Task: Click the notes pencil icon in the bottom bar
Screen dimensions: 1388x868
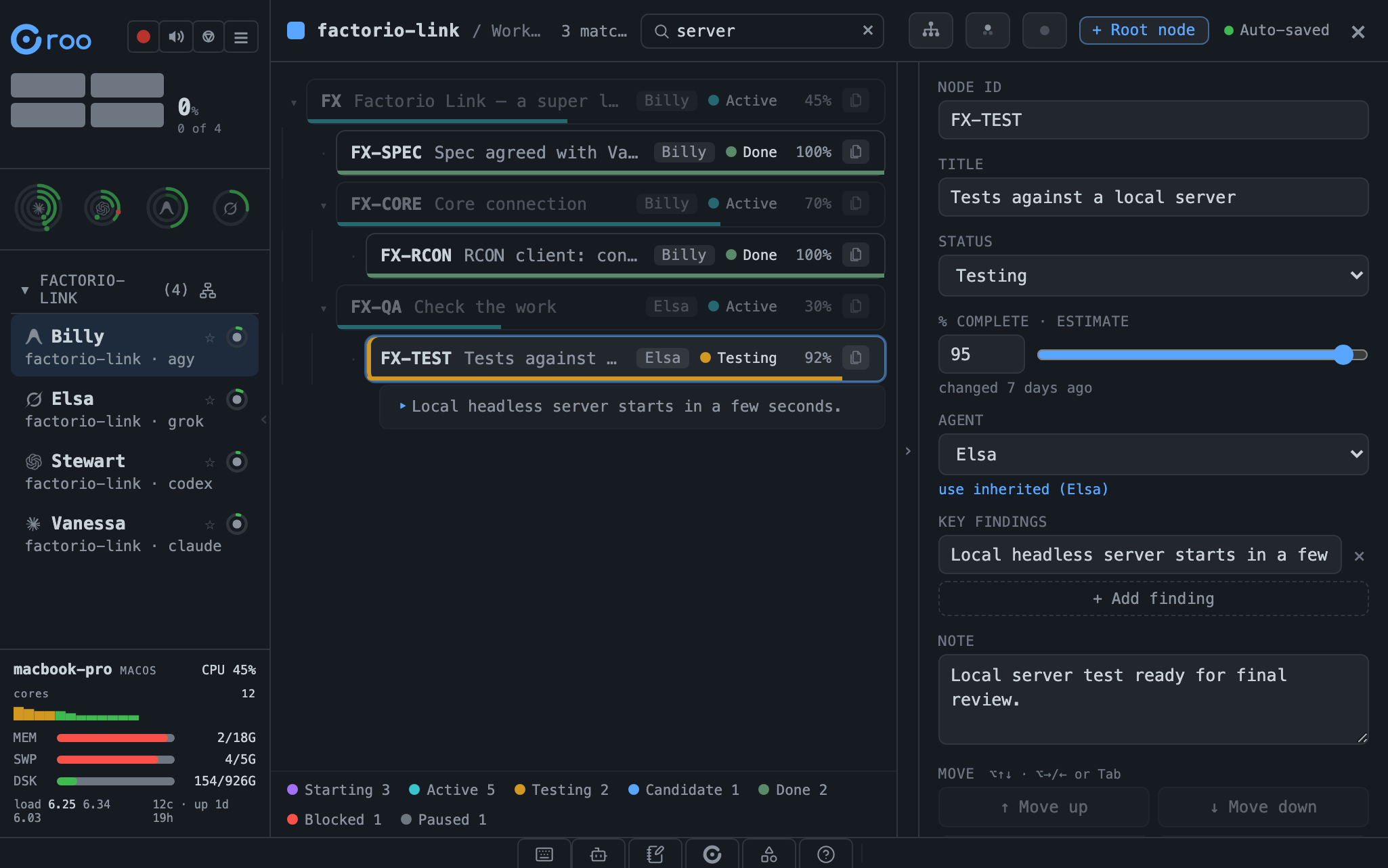Action: [655, 854]
